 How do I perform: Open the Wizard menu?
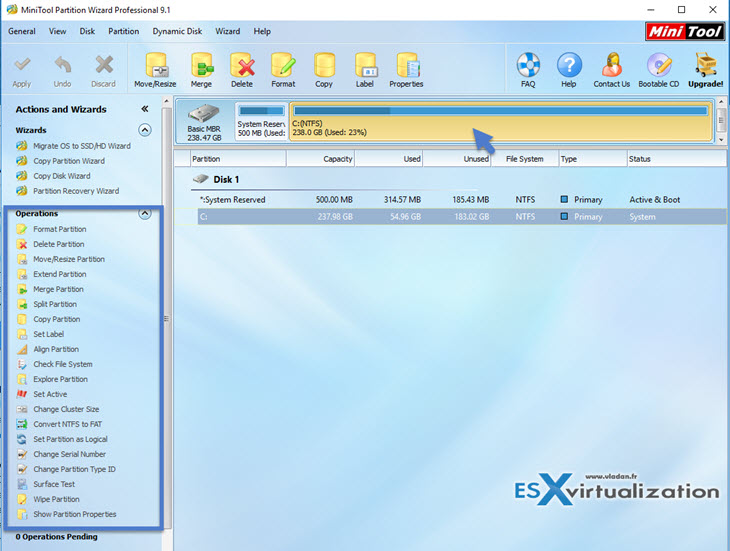click(228, 31)
